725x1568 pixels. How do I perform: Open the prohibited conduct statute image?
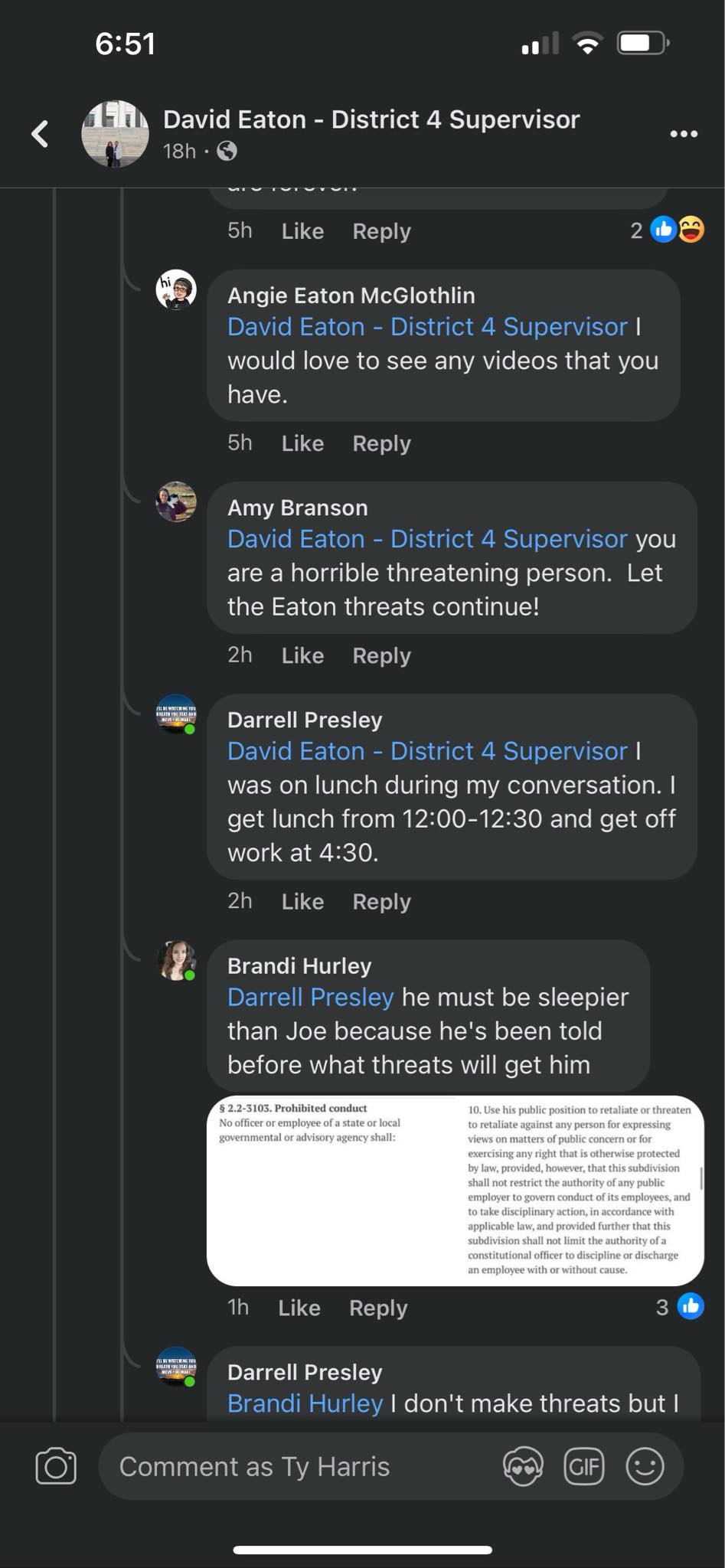(x=455, y=1190)
